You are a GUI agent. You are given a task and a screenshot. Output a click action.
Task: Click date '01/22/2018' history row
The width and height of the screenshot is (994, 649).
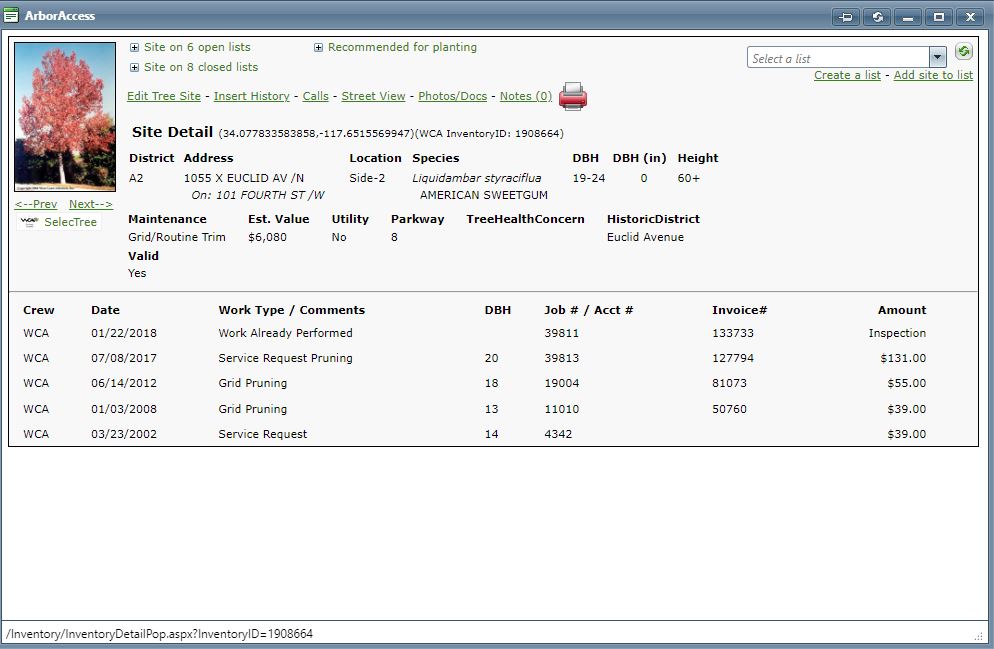pos(124,333)
